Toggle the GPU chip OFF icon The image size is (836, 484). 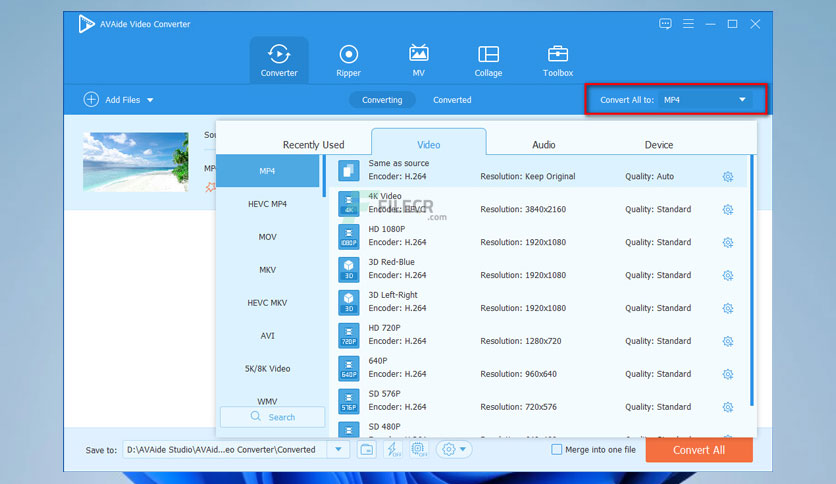click(x=419, y=449)
